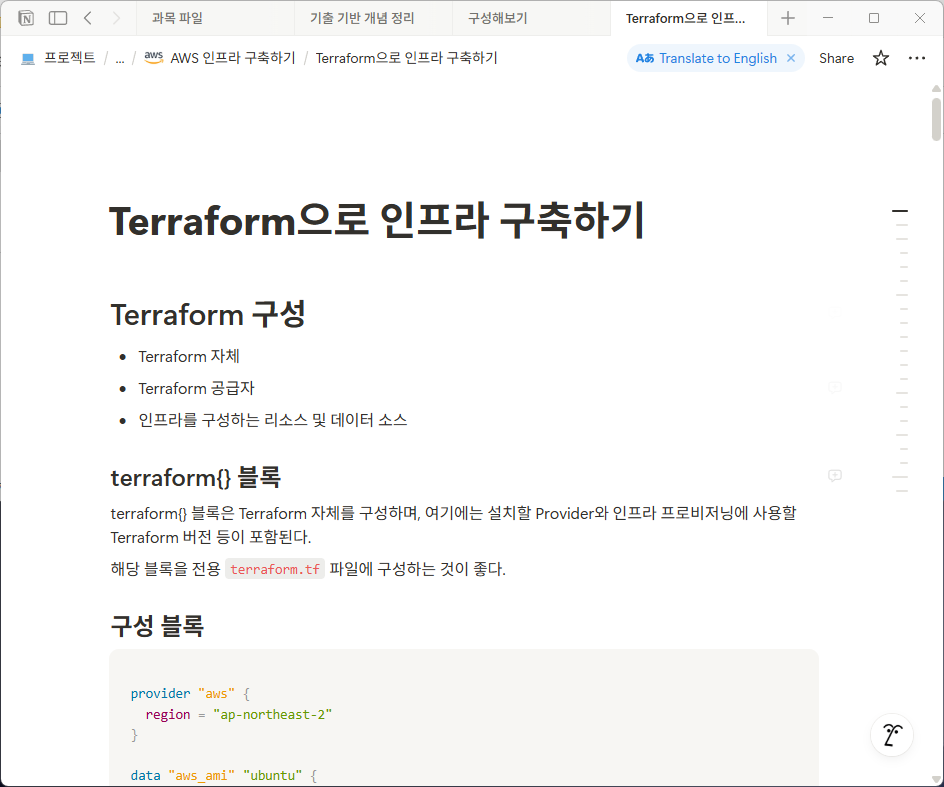Favorite this page with the star icon
This screenshot has height=787, width=944.
pyautogui.click(x=881, y=58)
